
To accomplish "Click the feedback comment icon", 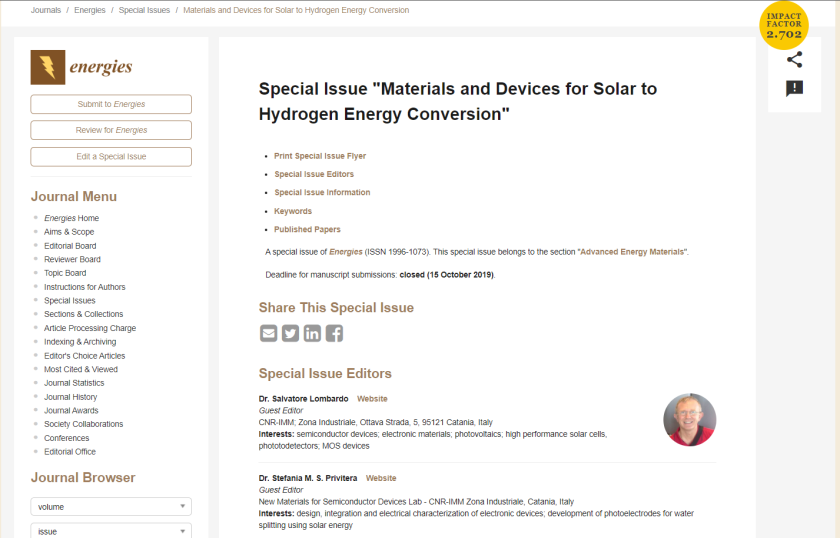I will (x=794, y=88).
